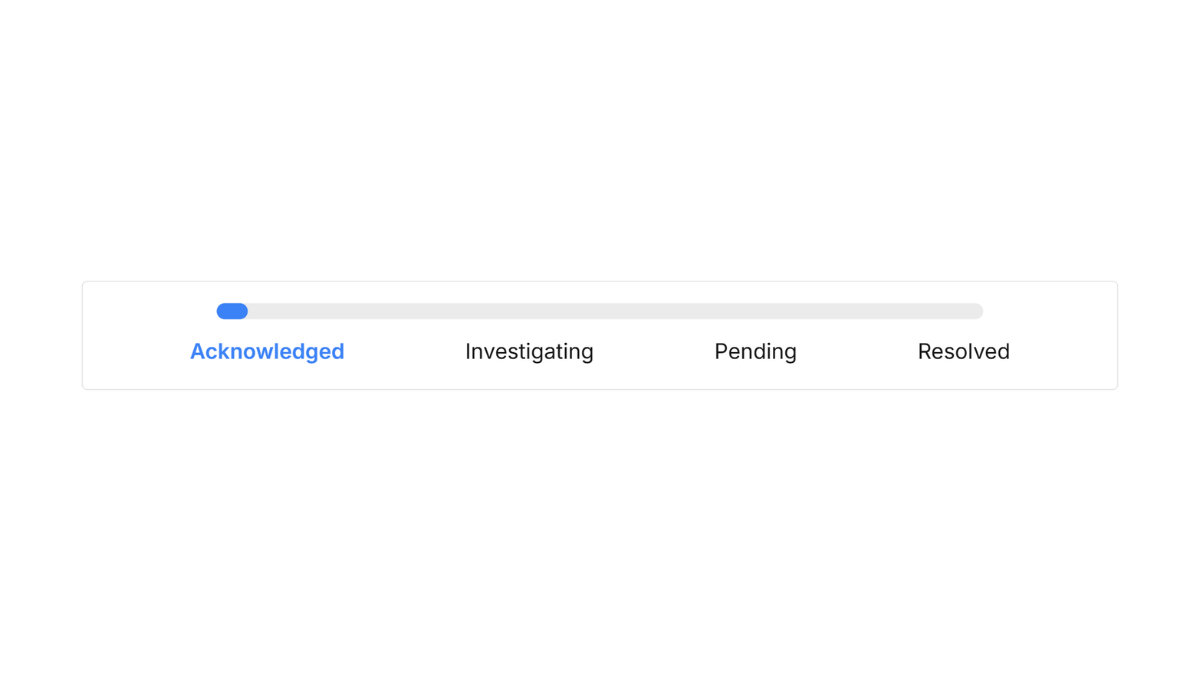
Task: Open the Pending status step
Action: pyautogui.click(x=755, y=352)
